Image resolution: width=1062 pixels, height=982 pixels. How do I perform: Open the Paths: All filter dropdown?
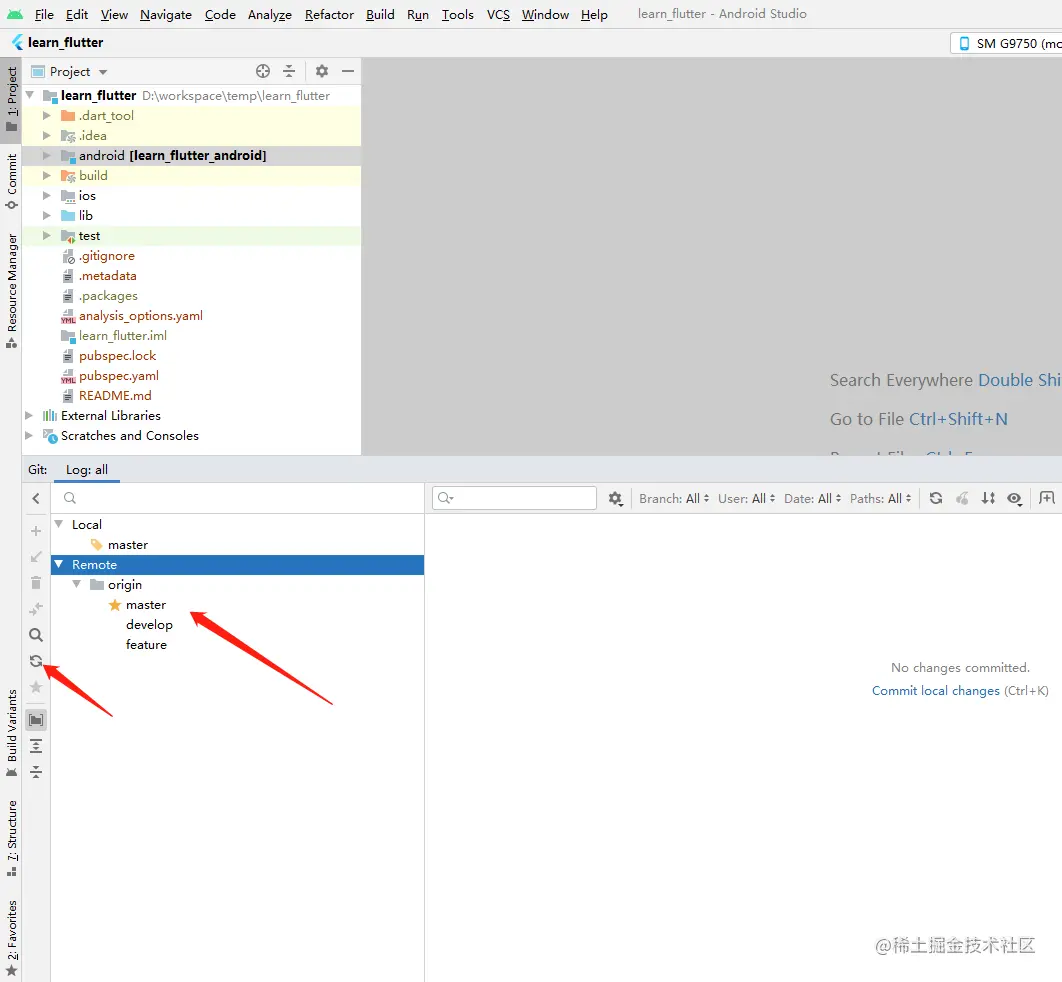880,498
